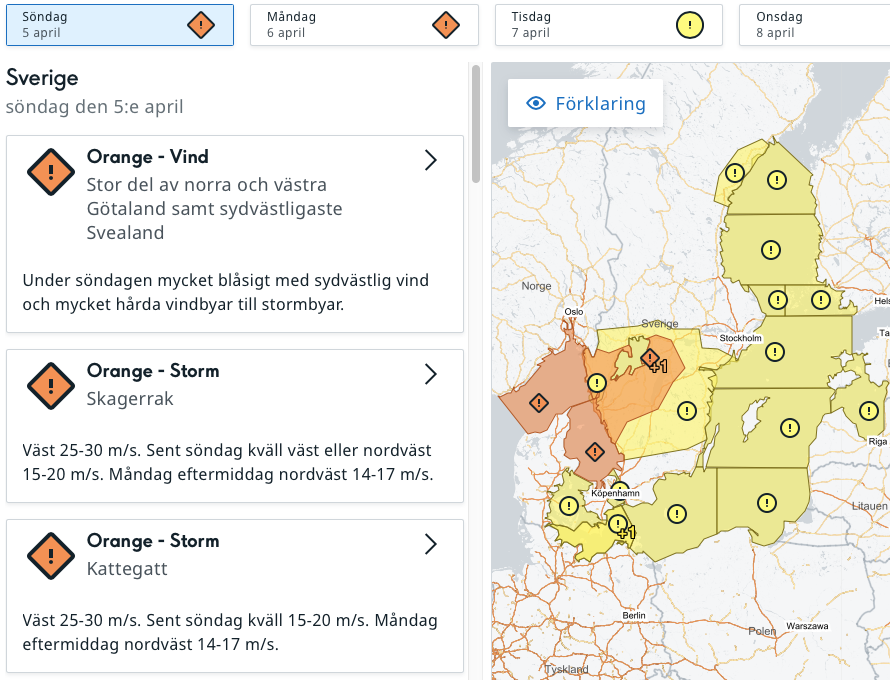Click the yellow warning marker near Riga

(x=868, y=410)
